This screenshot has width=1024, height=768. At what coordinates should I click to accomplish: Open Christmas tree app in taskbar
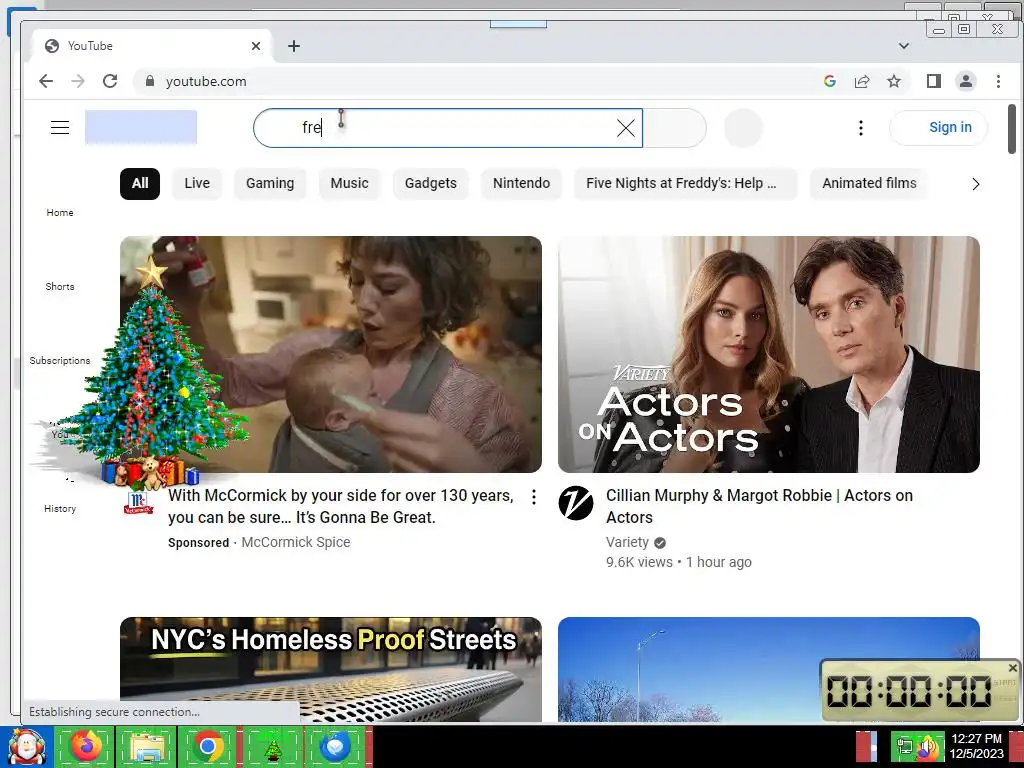273,747
